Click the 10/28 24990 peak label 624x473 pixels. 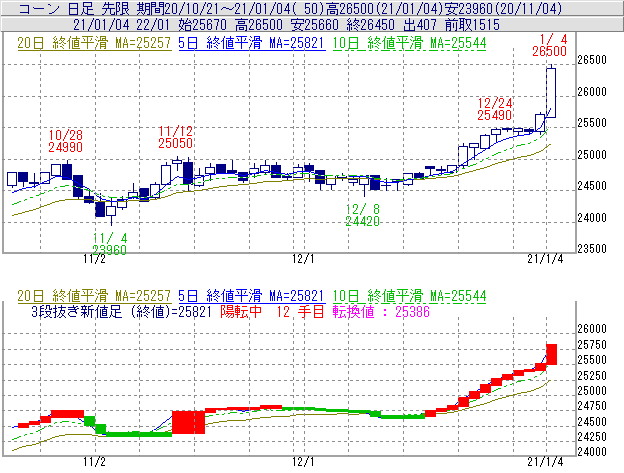pyautogui.click(x=66, y=141)
